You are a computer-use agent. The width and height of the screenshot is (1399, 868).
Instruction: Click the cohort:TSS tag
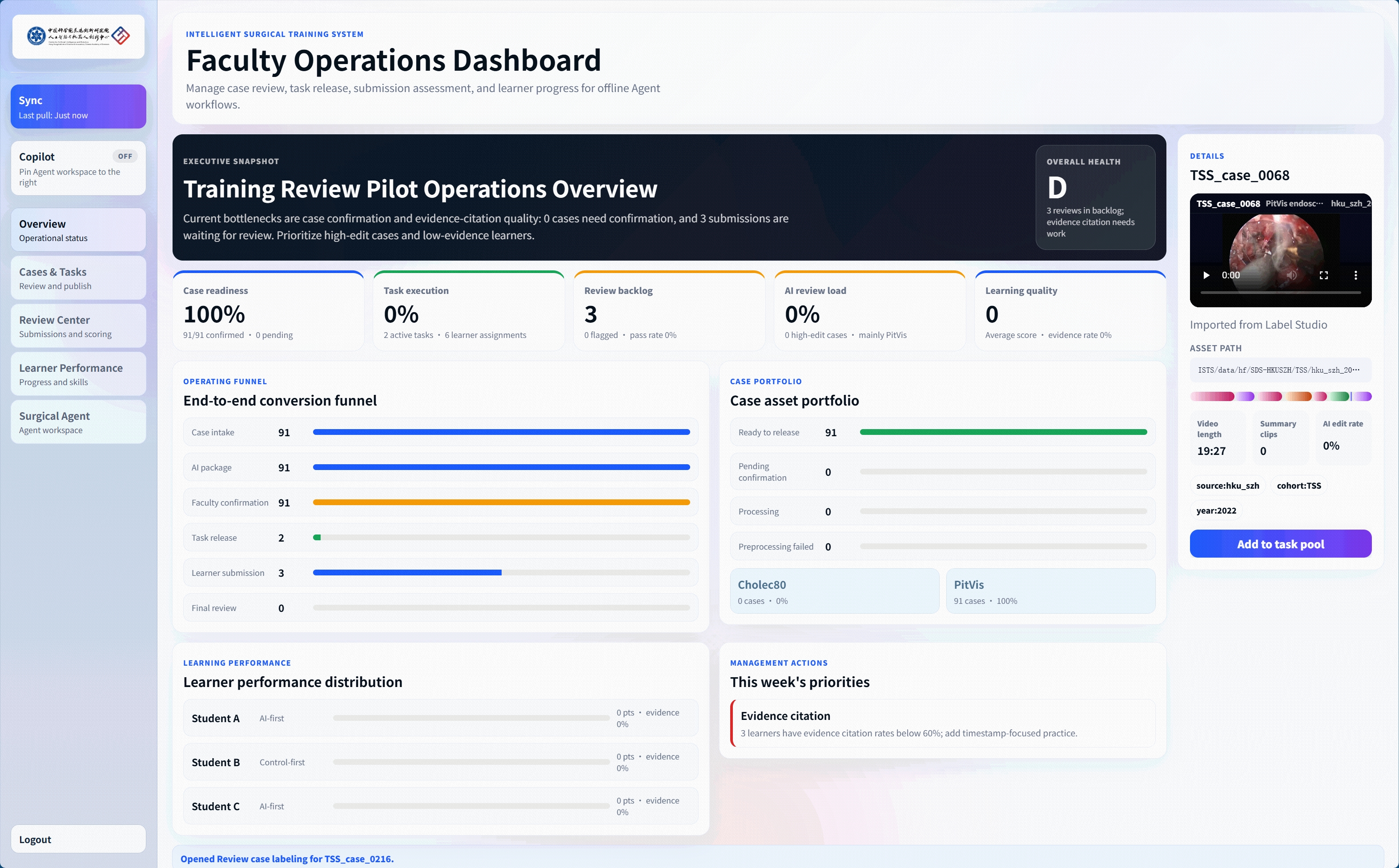tap(1298, 486)
